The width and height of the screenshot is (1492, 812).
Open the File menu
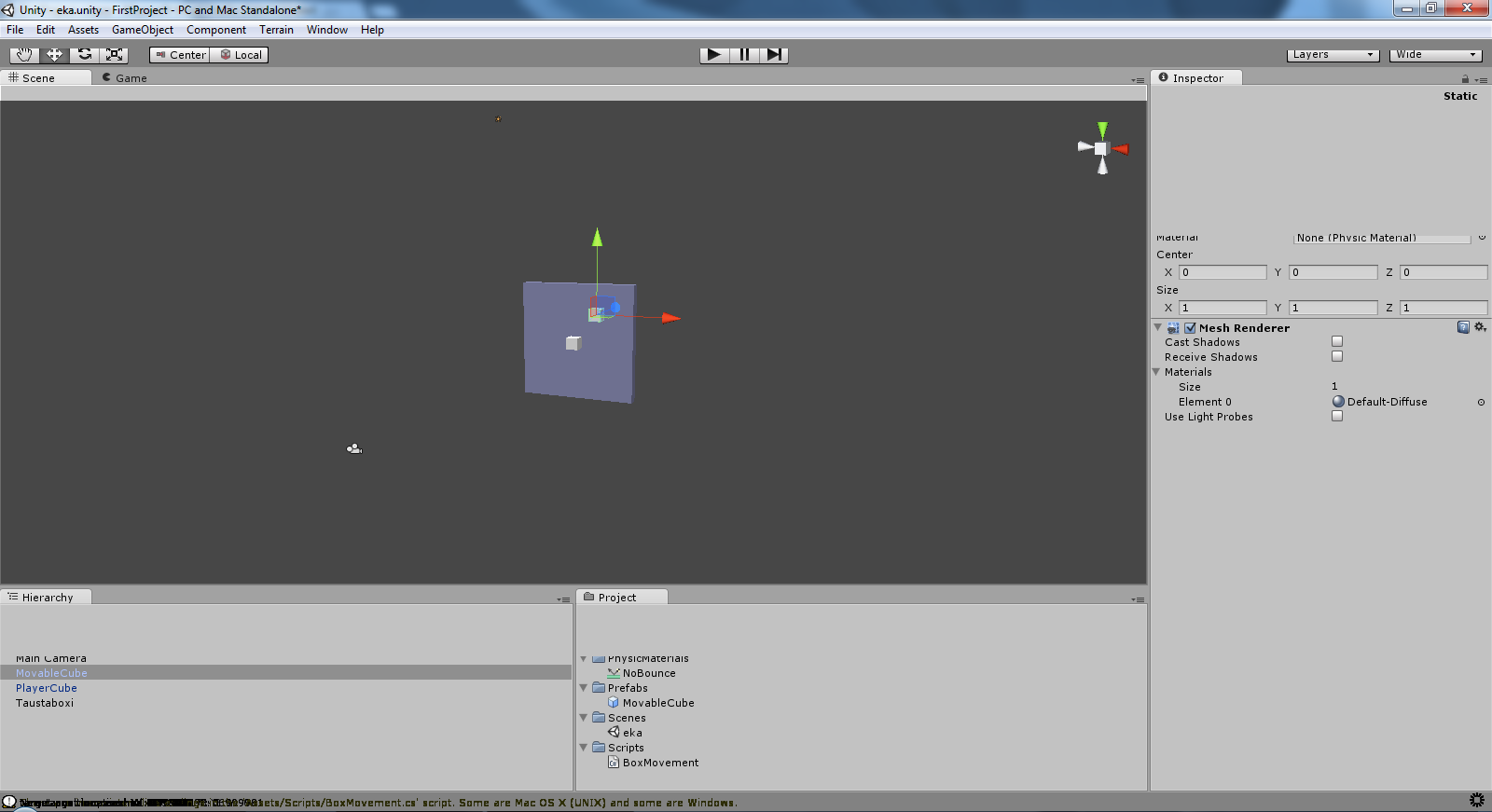click(15, 30)
